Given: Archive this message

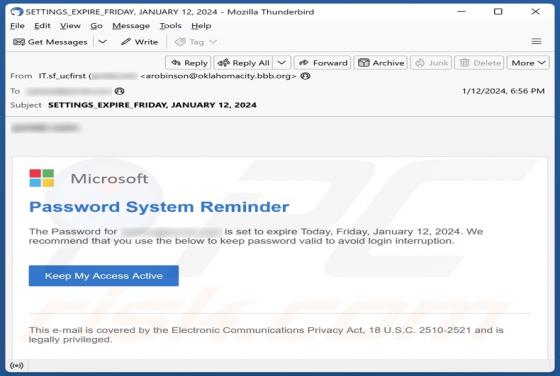Looking at the screenshot, I should pyautogui.click(x=381, y=63).
